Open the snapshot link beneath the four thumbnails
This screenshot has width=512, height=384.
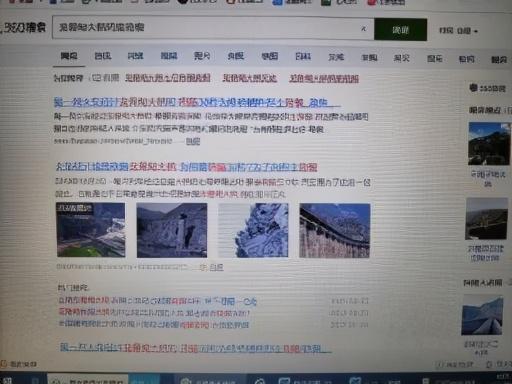click(x=216, y=267)
